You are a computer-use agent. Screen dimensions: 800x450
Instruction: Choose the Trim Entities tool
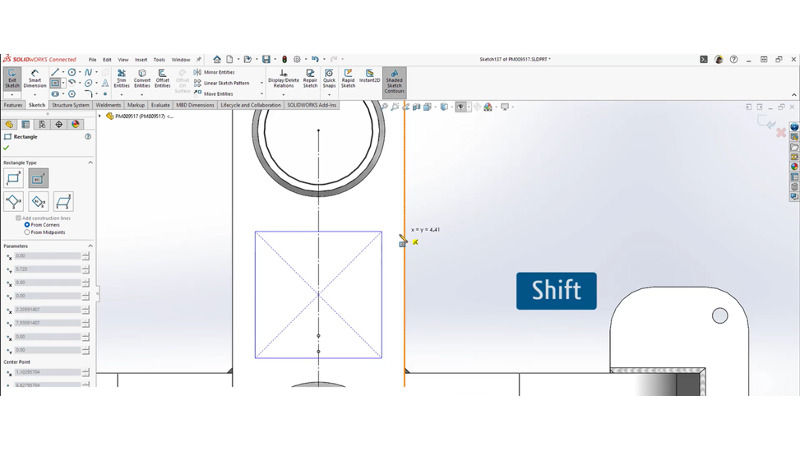(x=121, y=79)
